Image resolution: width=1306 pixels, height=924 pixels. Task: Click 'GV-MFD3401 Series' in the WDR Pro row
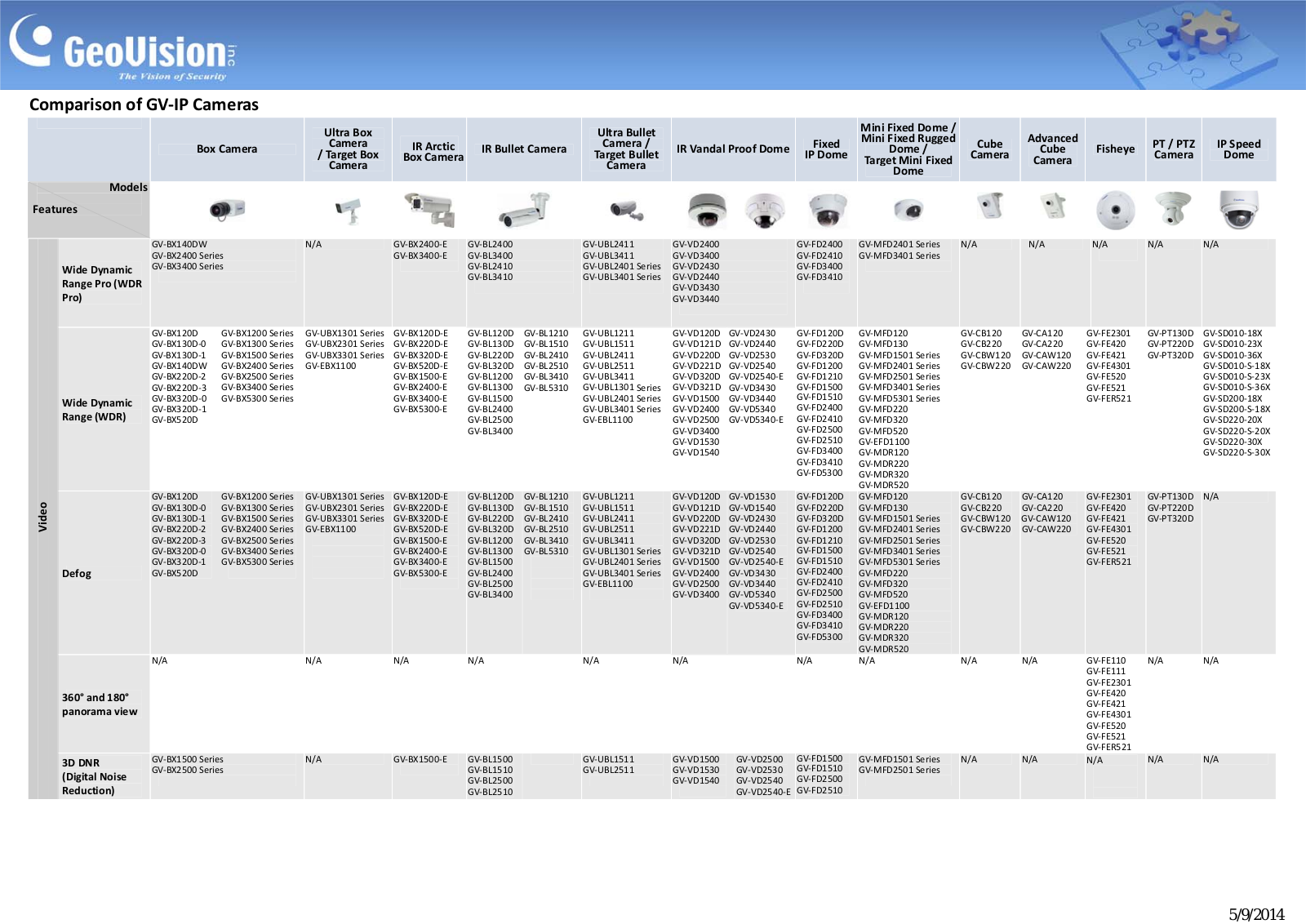click(x=900, y=256)
